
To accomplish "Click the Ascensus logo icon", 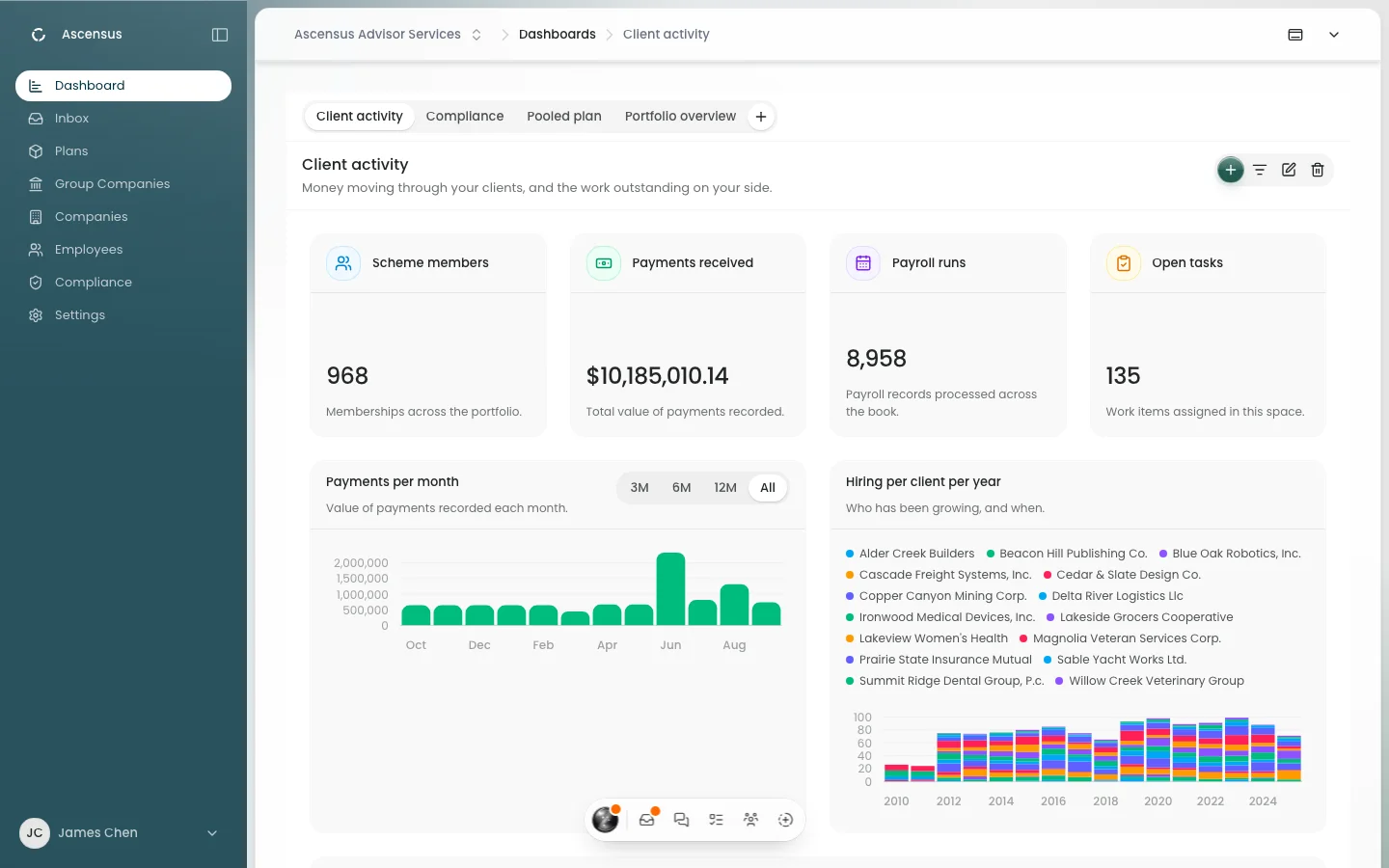I will click(39, 35).
